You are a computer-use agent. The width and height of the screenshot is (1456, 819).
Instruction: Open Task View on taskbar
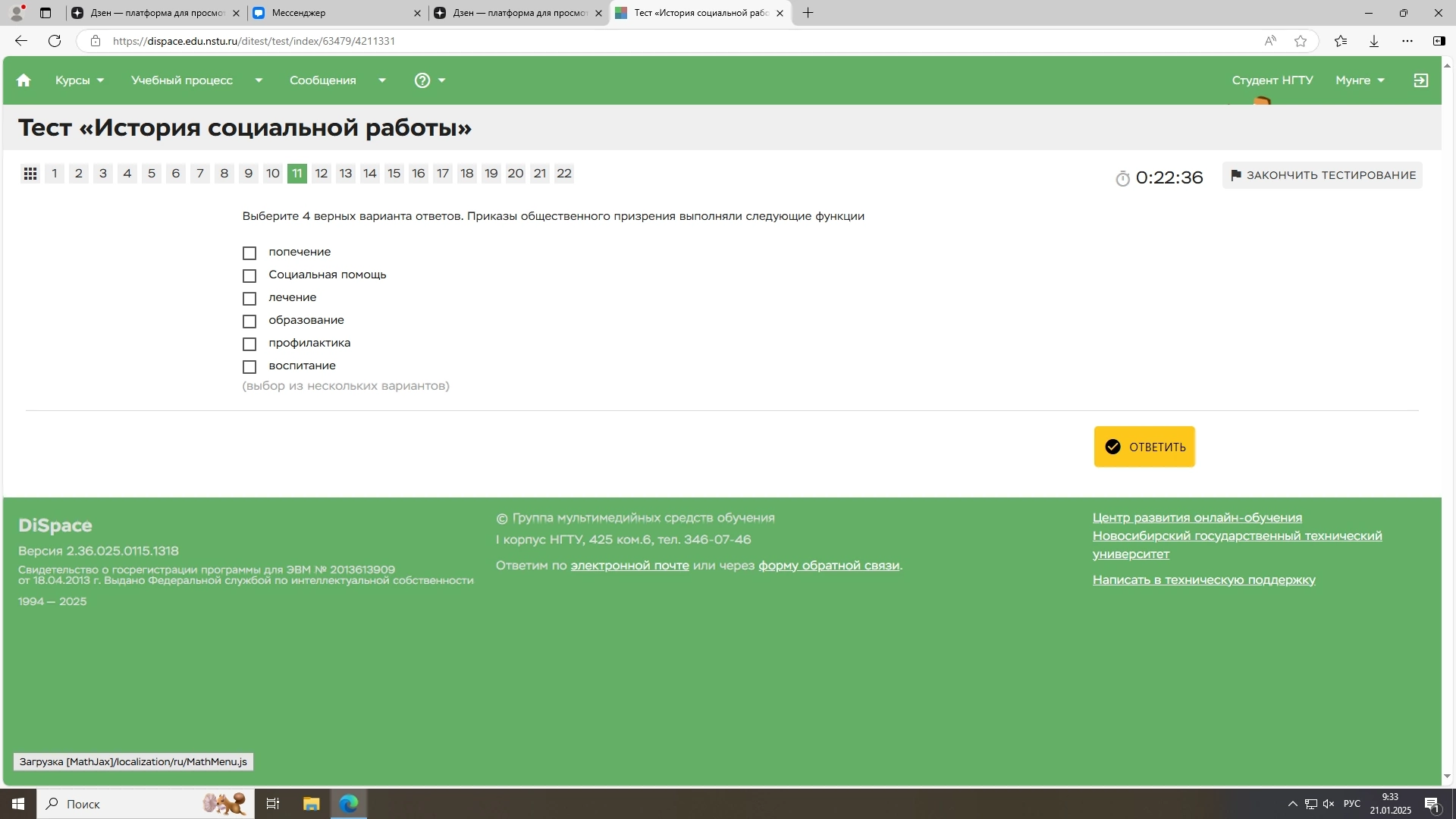[x=273, y=804]
